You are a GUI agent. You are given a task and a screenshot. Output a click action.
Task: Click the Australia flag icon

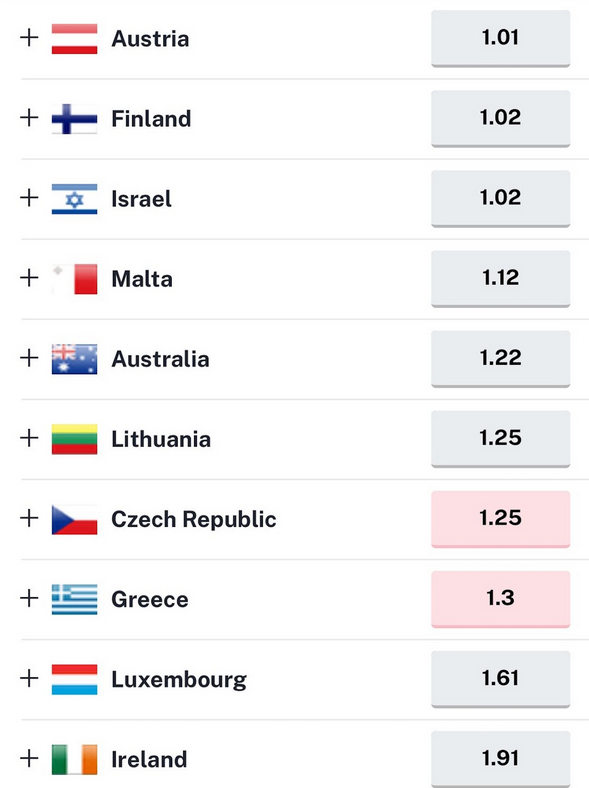74,359
